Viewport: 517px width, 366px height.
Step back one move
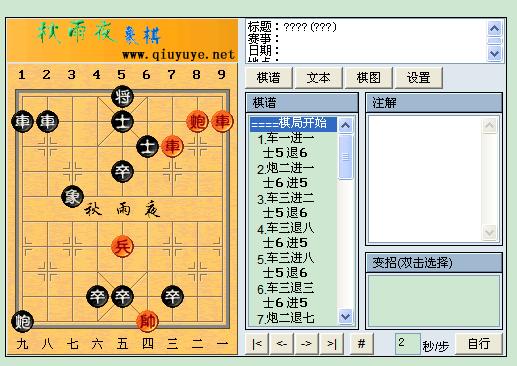282,343
